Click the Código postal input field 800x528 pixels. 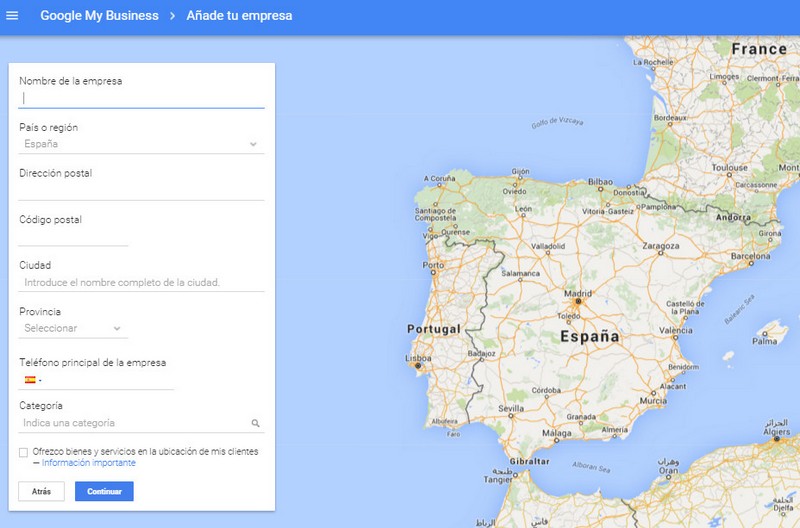73,236
